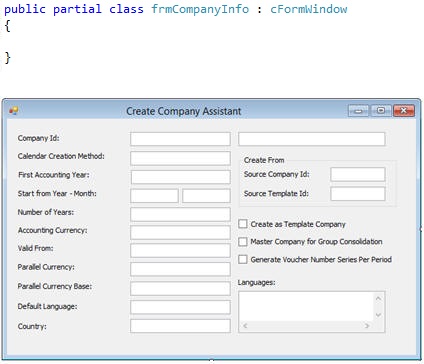Click the Parallel Currency field

[x=180, y=269]
